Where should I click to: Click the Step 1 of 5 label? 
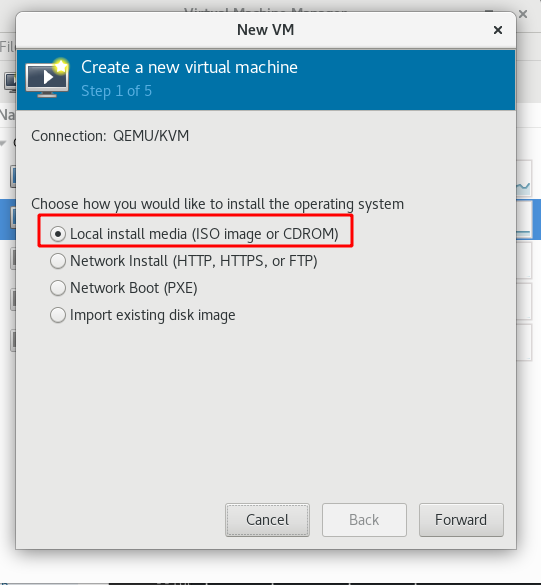[116, 91]
